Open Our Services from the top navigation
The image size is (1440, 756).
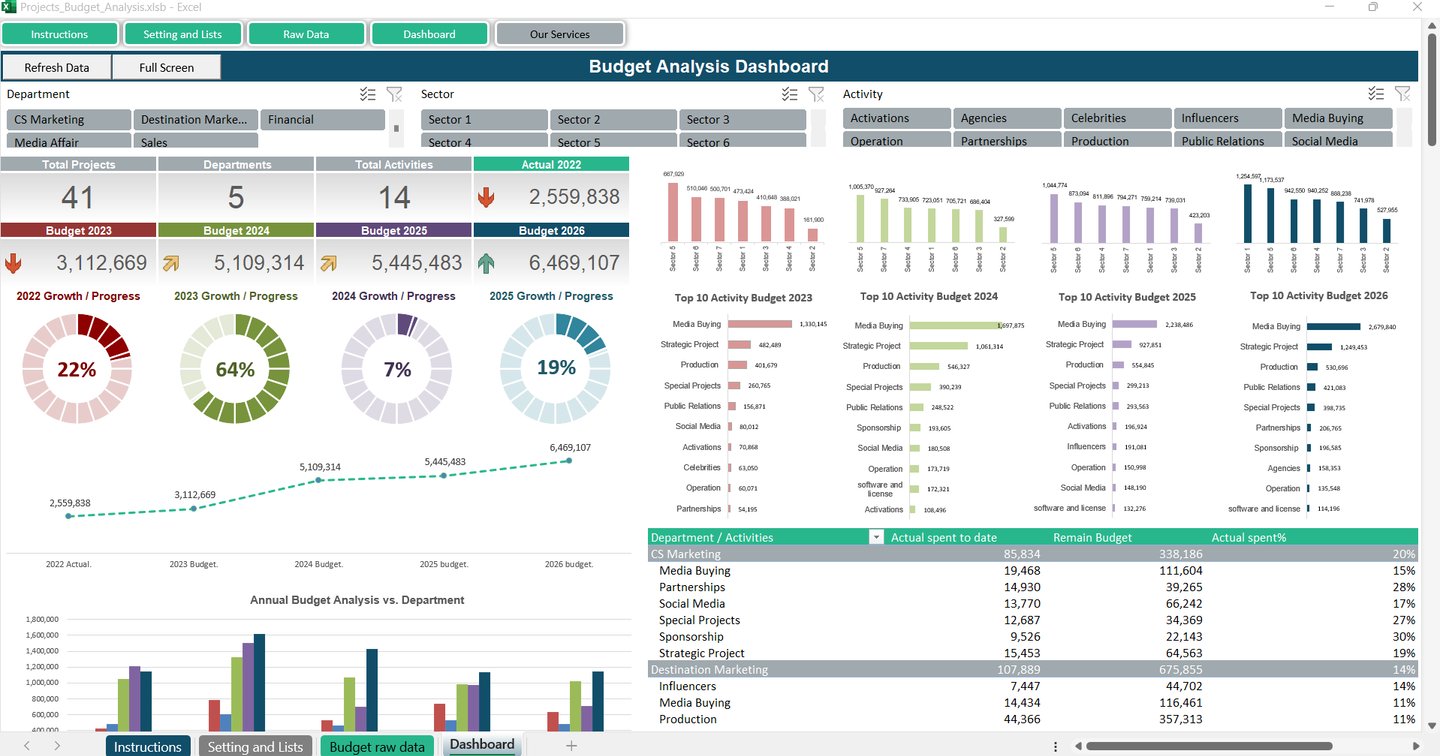pyautogui.click(x=560, y=33)
